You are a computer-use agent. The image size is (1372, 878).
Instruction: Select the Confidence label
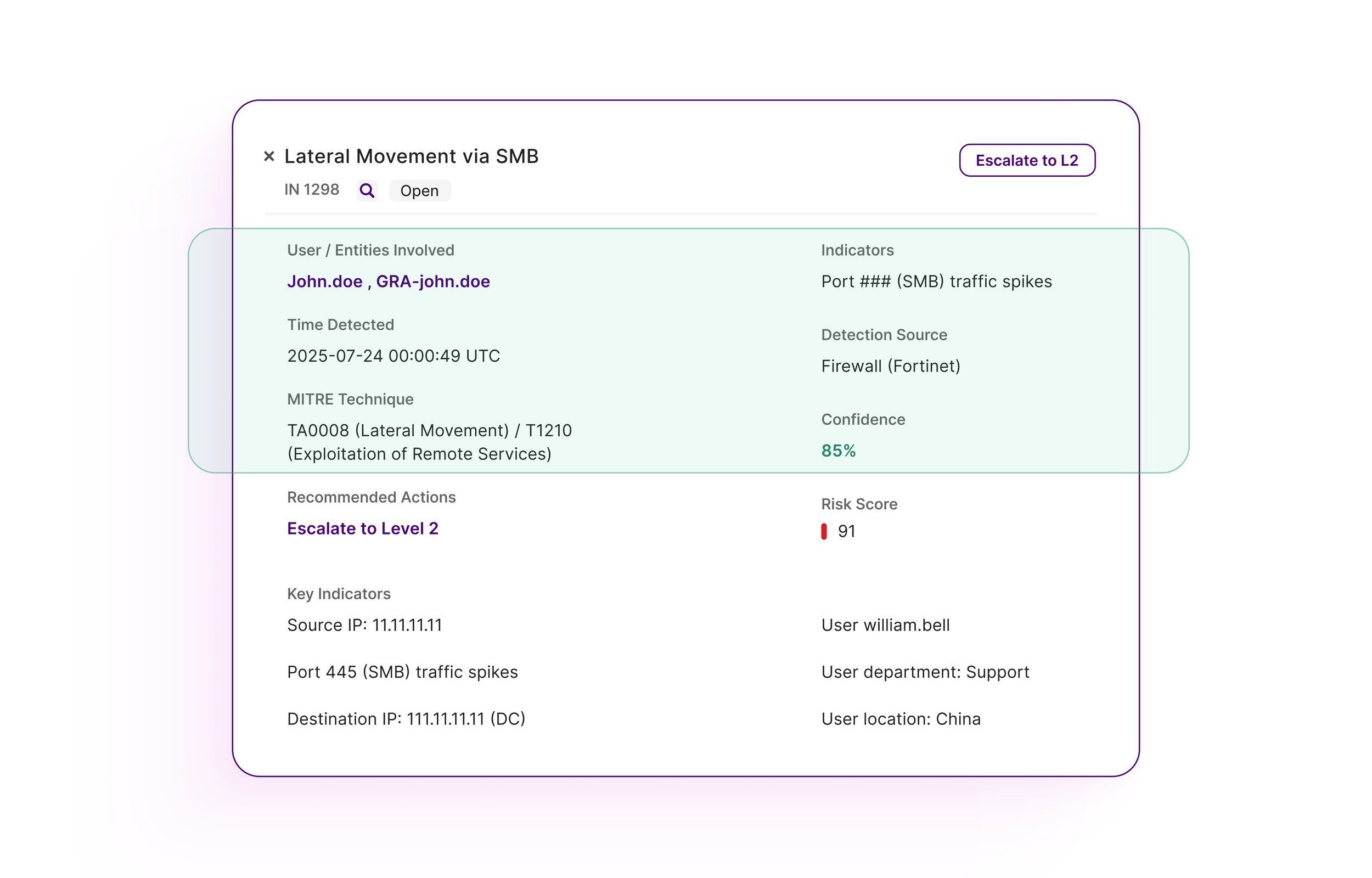tap(863, 420)
